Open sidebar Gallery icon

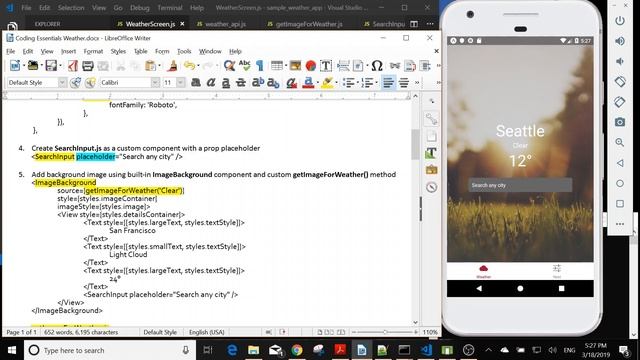[431, 170]
